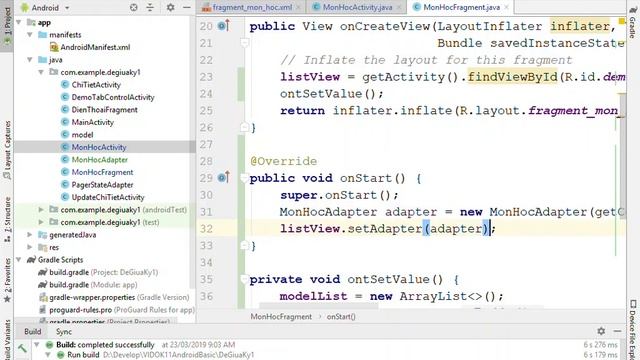Hide the Build panel
This screenshot has width=640, height=360.
618,331
